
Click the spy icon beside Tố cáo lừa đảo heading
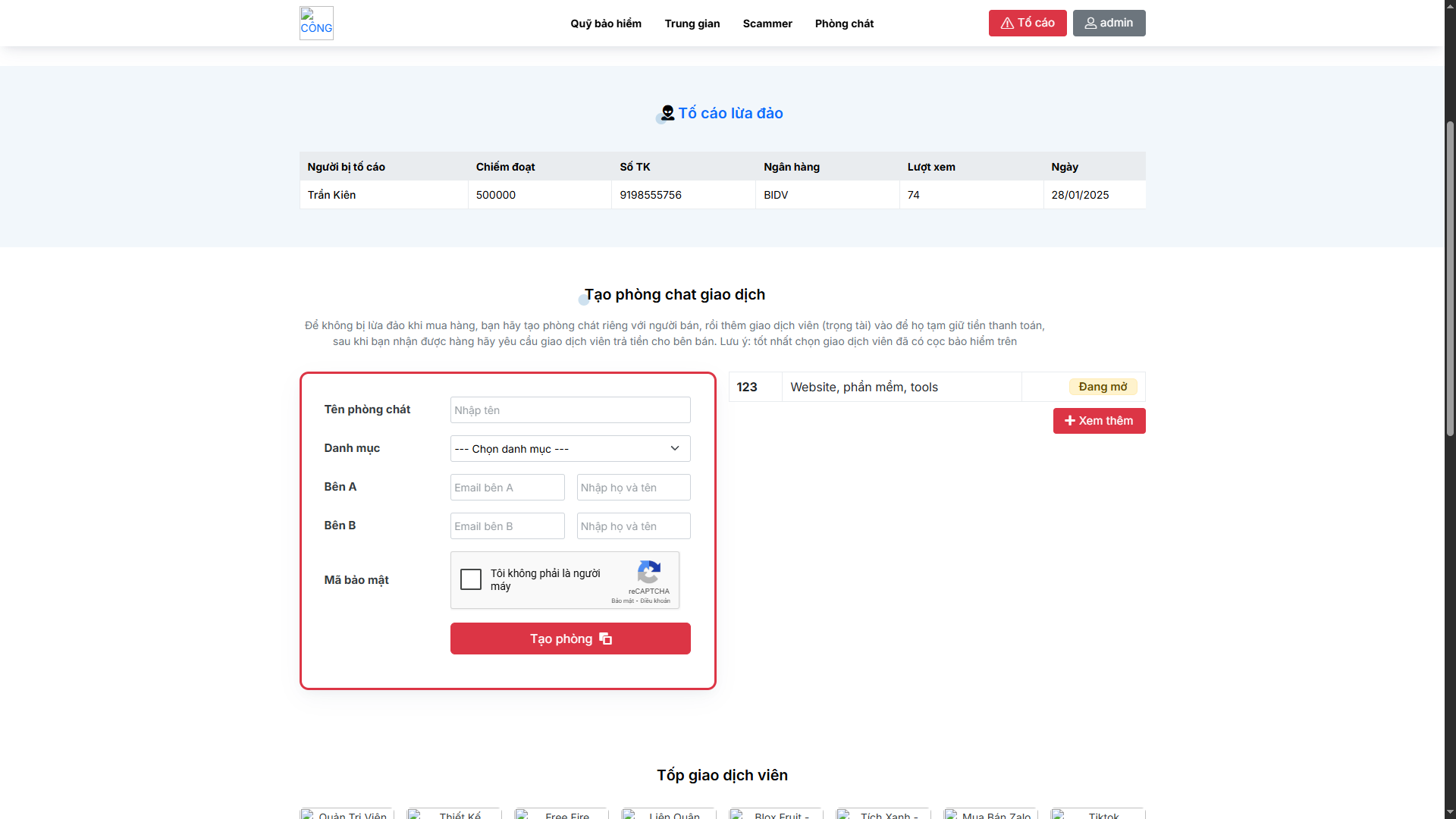(x=667, y=113)
